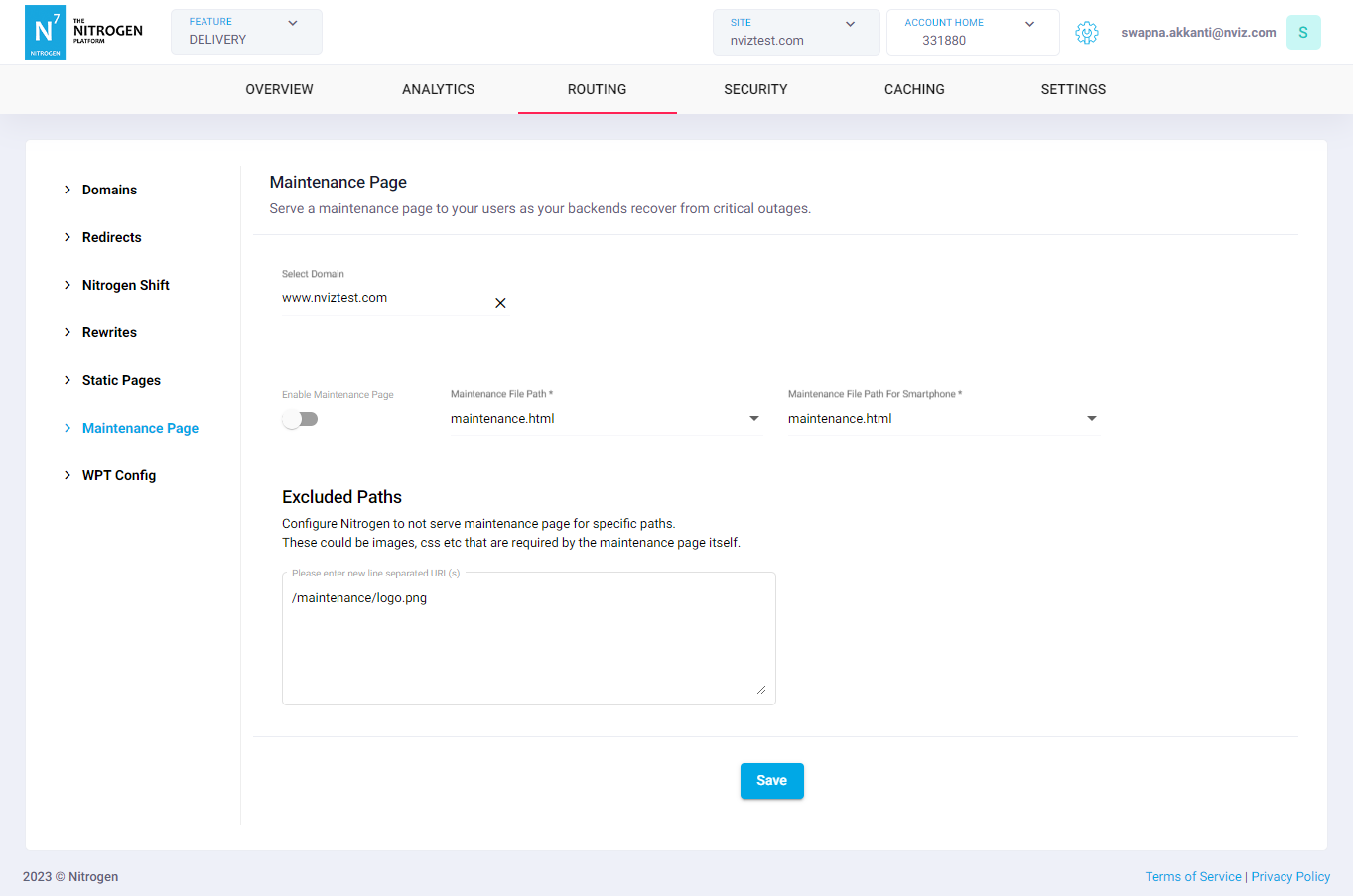This screenshot has height=896, width=1353.
Task: Select Static Pages in the sidebar
Action: point(121,380)
